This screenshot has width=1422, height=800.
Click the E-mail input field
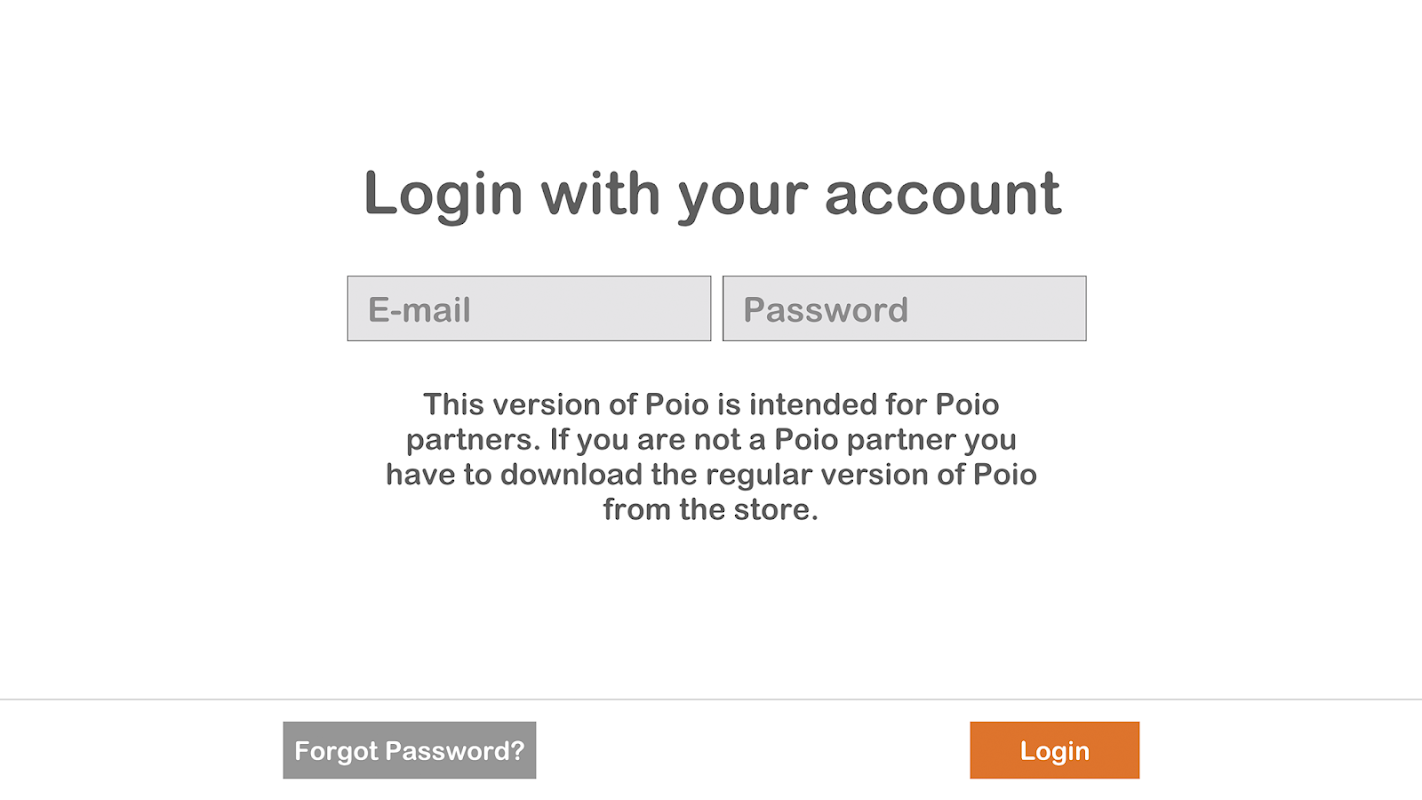click(529, 308)
